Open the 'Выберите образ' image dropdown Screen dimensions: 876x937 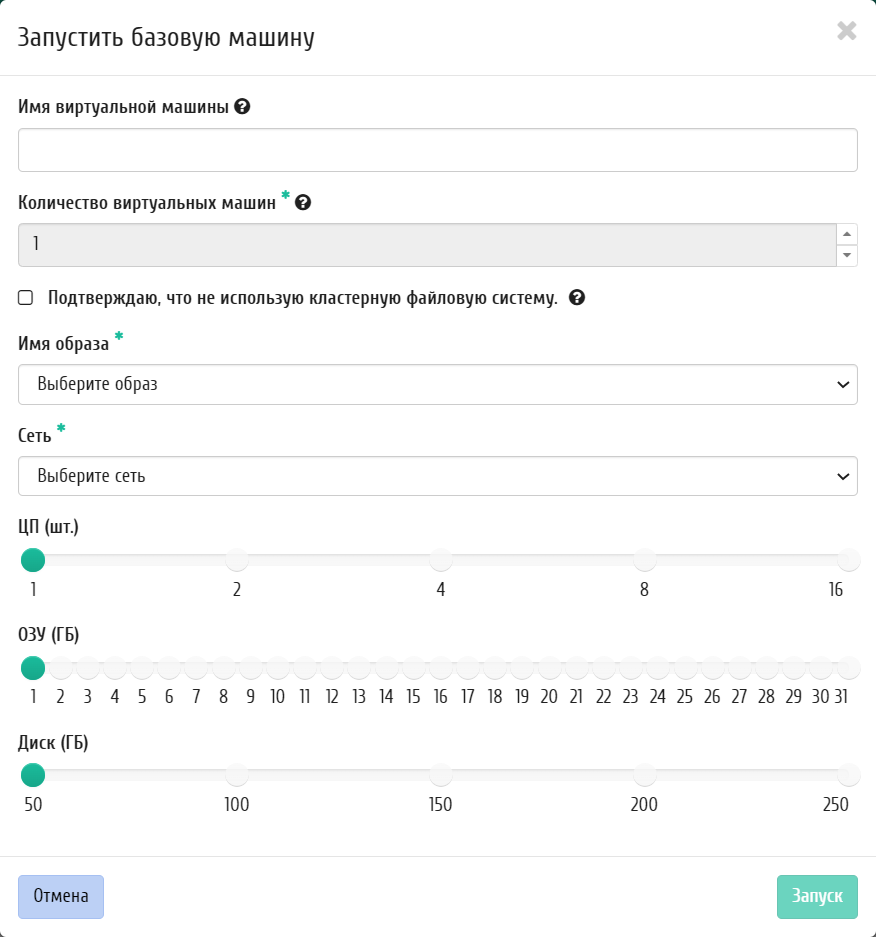[x=438, y=384]
